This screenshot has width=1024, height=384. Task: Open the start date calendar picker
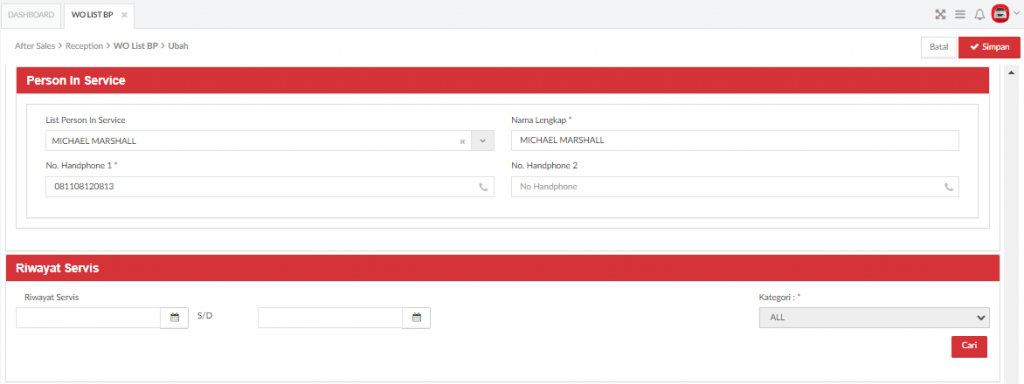pyautogui.click(x=174, y=318)
